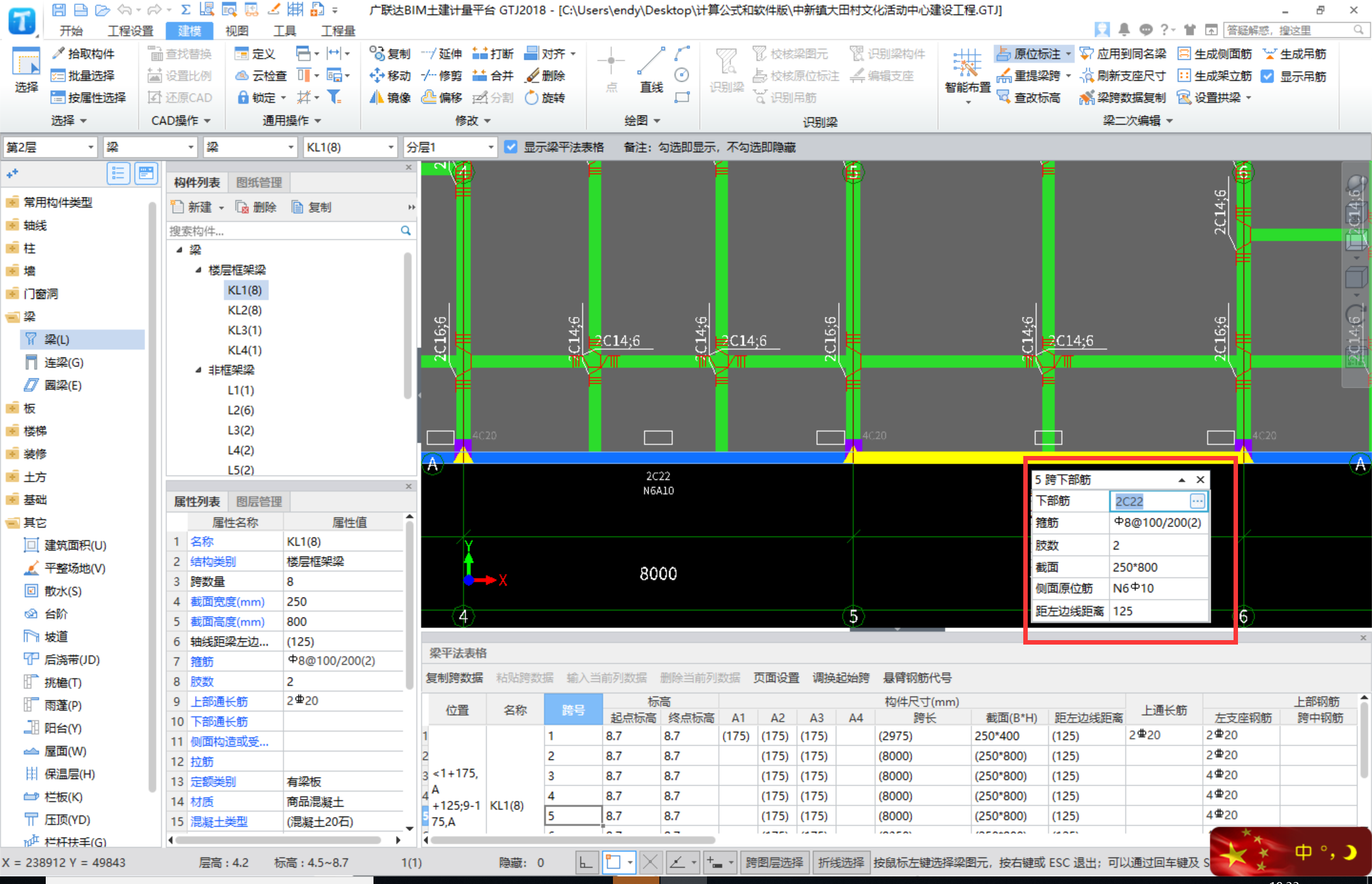Screen dimensions: 1372x884
Task: Select the 直线 line drawing tool
Action: click(651, 70)
